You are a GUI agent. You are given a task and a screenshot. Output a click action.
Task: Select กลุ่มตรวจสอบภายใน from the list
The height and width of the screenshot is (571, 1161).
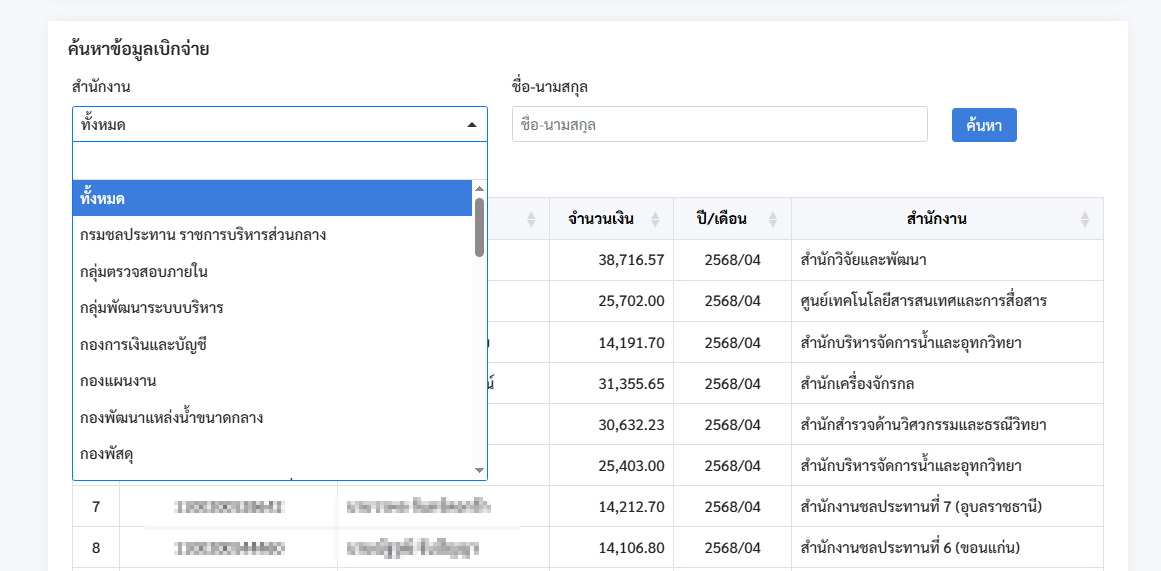coord(272,271)
